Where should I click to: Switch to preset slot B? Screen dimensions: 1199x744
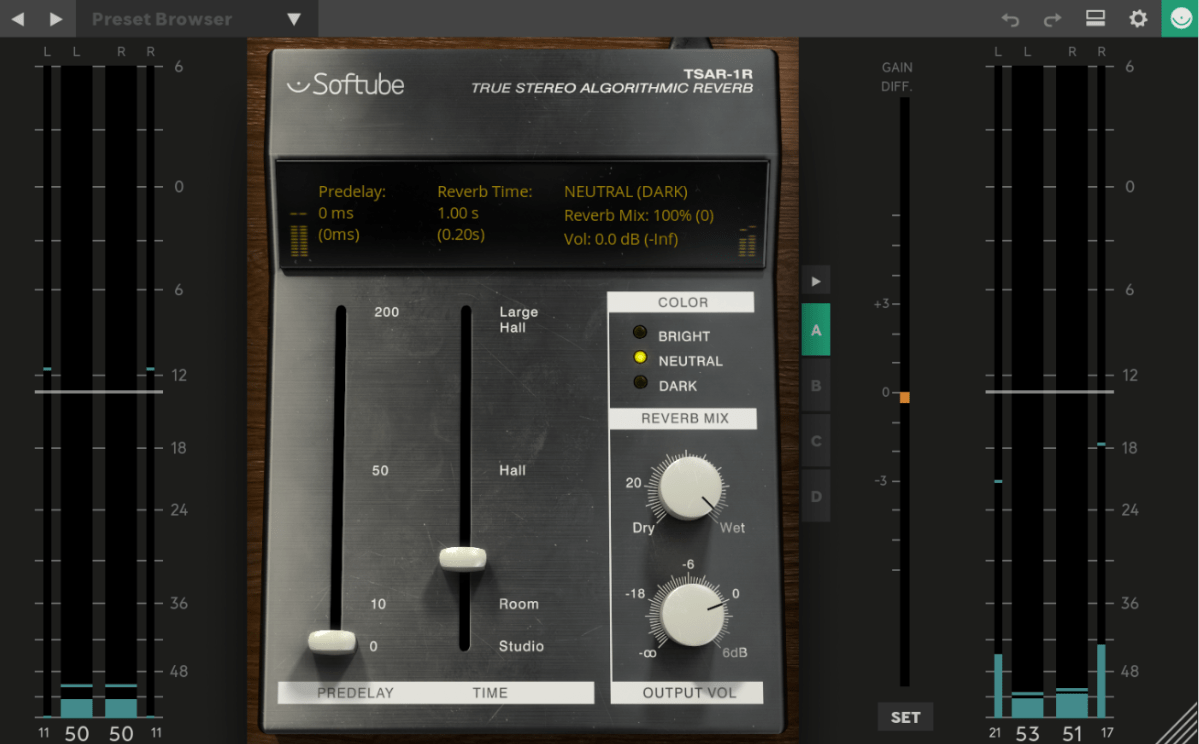pos(816,386)
